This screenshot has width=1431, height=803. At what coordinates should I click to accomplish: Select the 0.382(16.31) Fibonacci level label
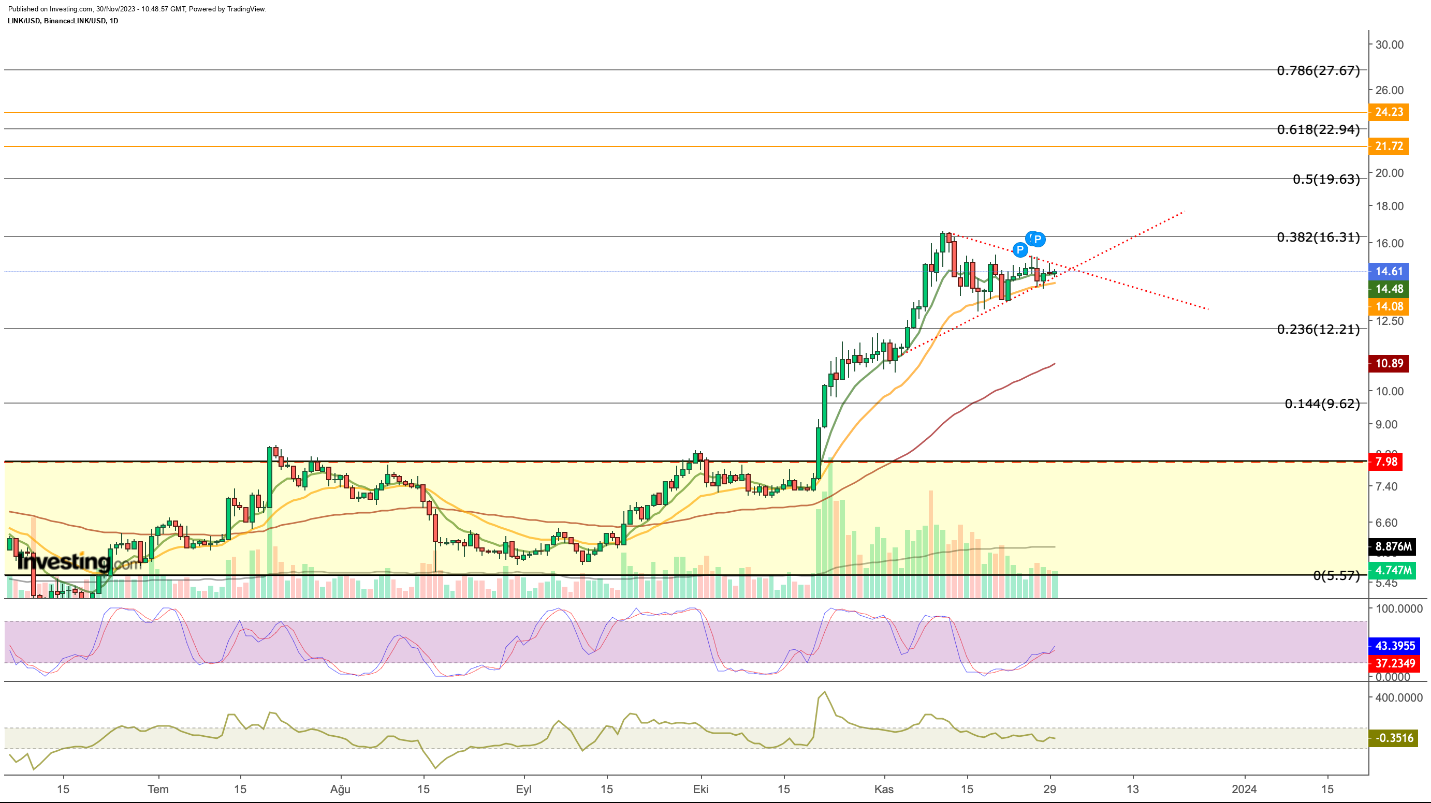tap(1318, 238)
